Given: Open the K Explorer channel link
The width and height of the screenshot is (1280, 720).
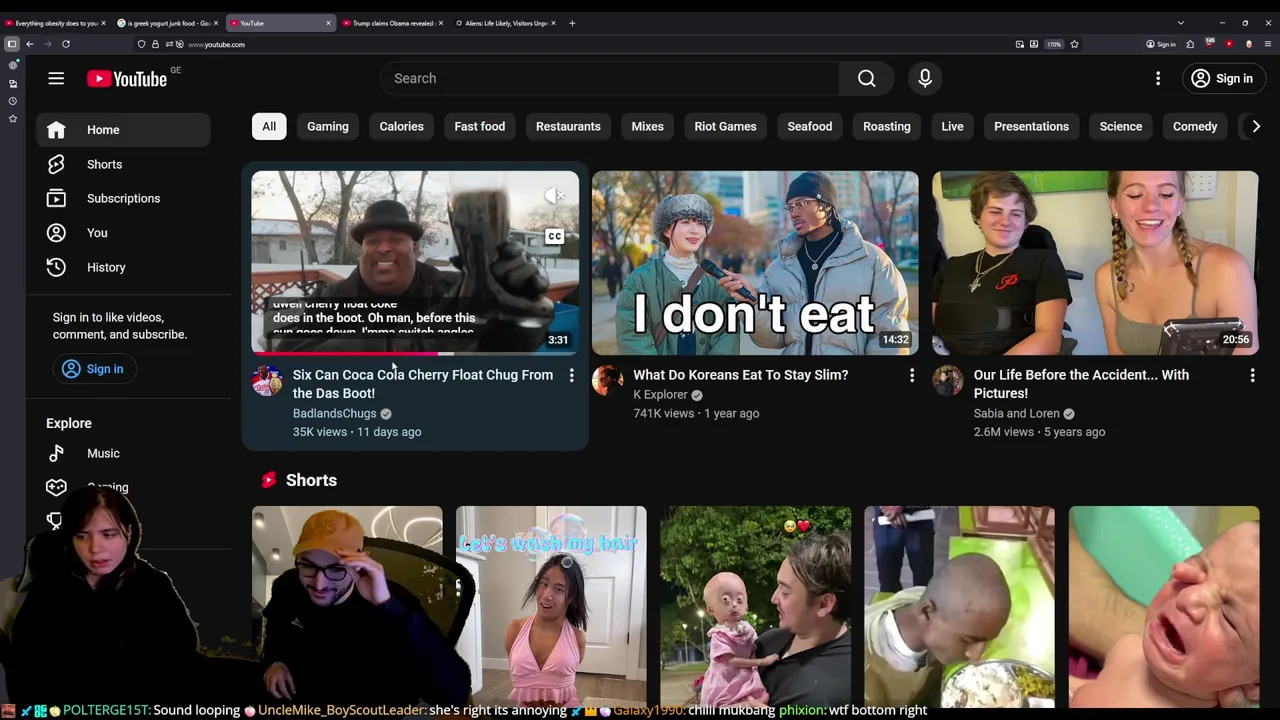Looking at the screenshot, I should (660, 395).
